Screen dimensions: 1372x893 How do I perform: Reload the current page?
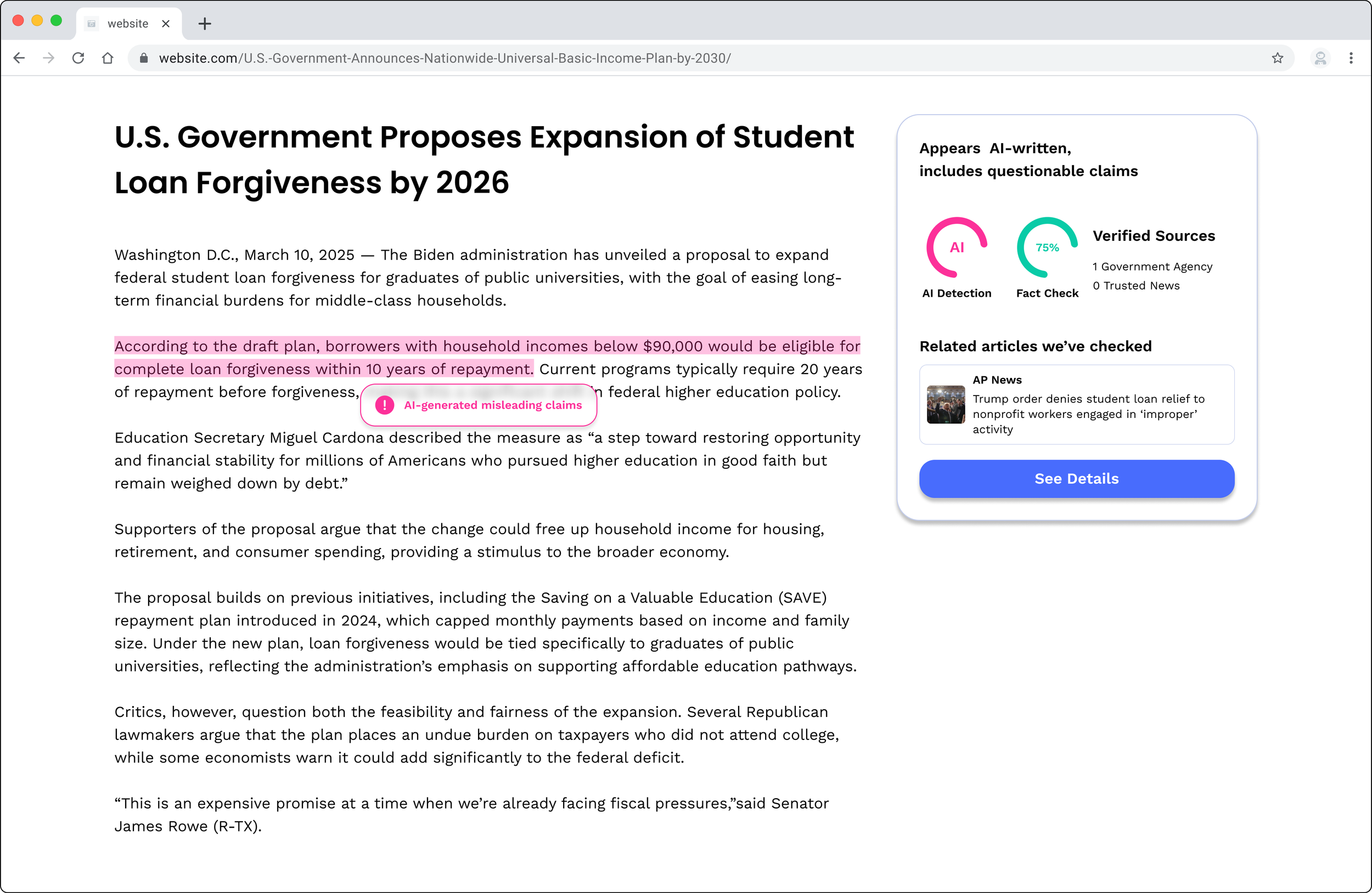[x=78, y=58]
